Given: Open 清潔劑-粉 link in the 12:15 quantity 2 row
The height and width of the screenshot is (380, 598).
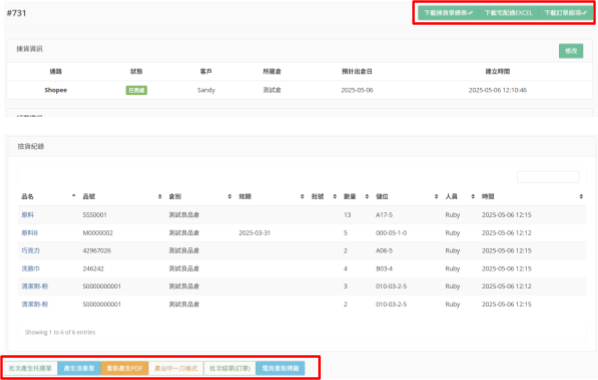Looking at the screenshot, I should pyautogui.click(x=35, y=304).
